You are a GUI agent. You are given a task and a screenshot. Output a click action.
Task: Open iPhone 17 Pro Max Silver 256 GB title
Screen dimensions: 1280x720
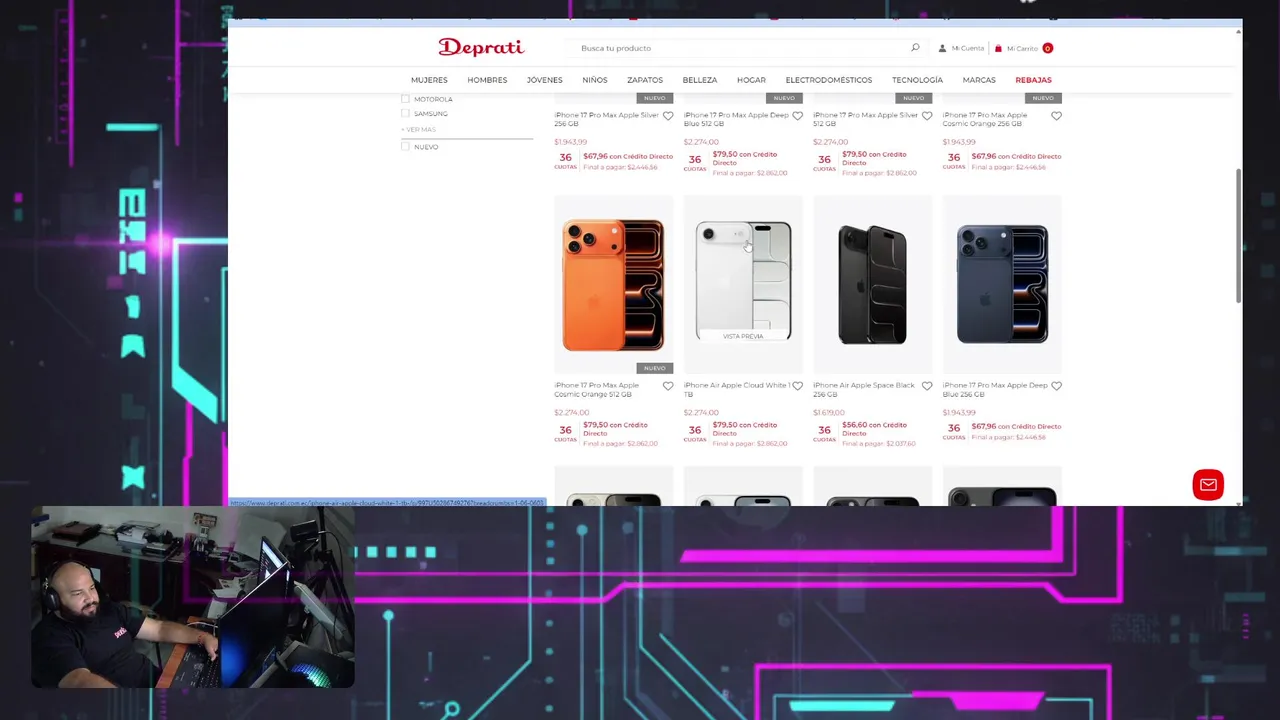606,119
